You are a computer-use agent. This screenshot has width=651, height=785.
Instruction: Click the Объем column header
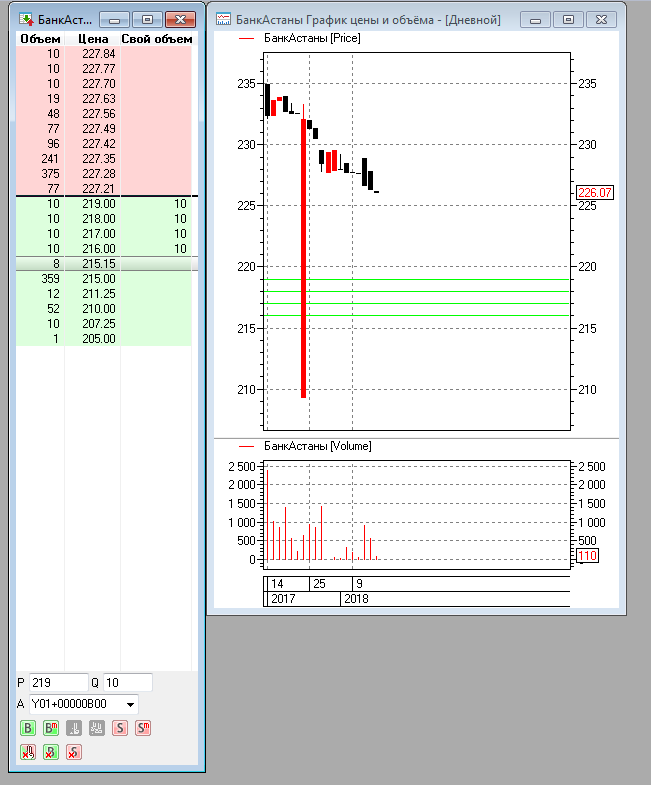click(40, 39)
